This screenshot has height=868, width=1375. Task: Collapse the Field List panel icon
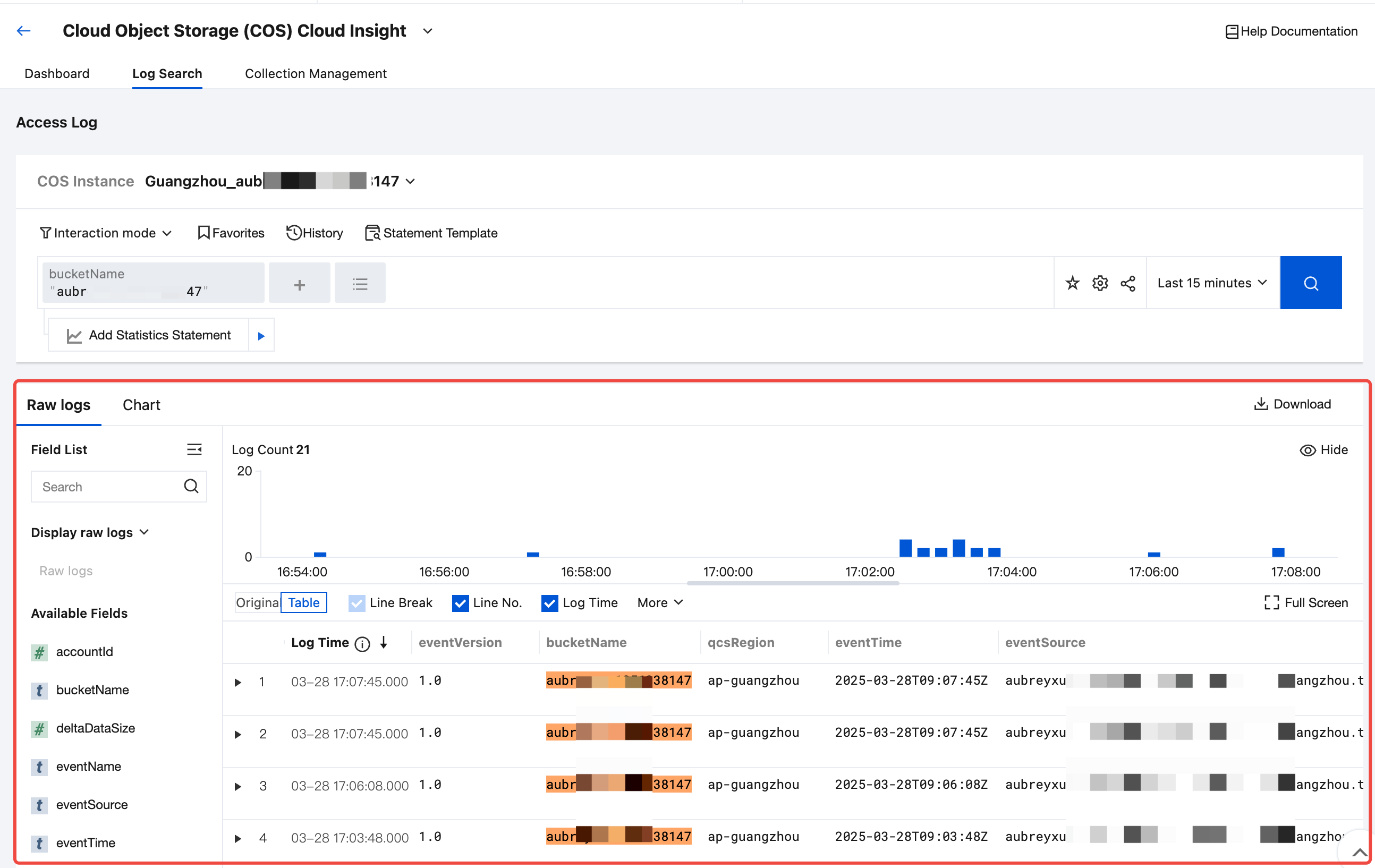pos(194,449)
